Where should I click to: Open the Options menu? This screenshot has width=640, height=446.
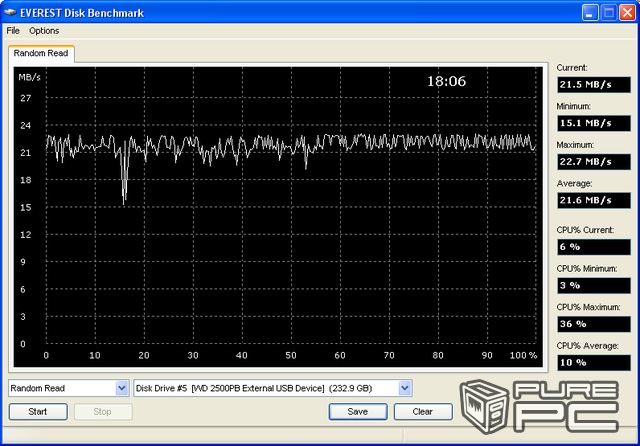coord(44,31)
